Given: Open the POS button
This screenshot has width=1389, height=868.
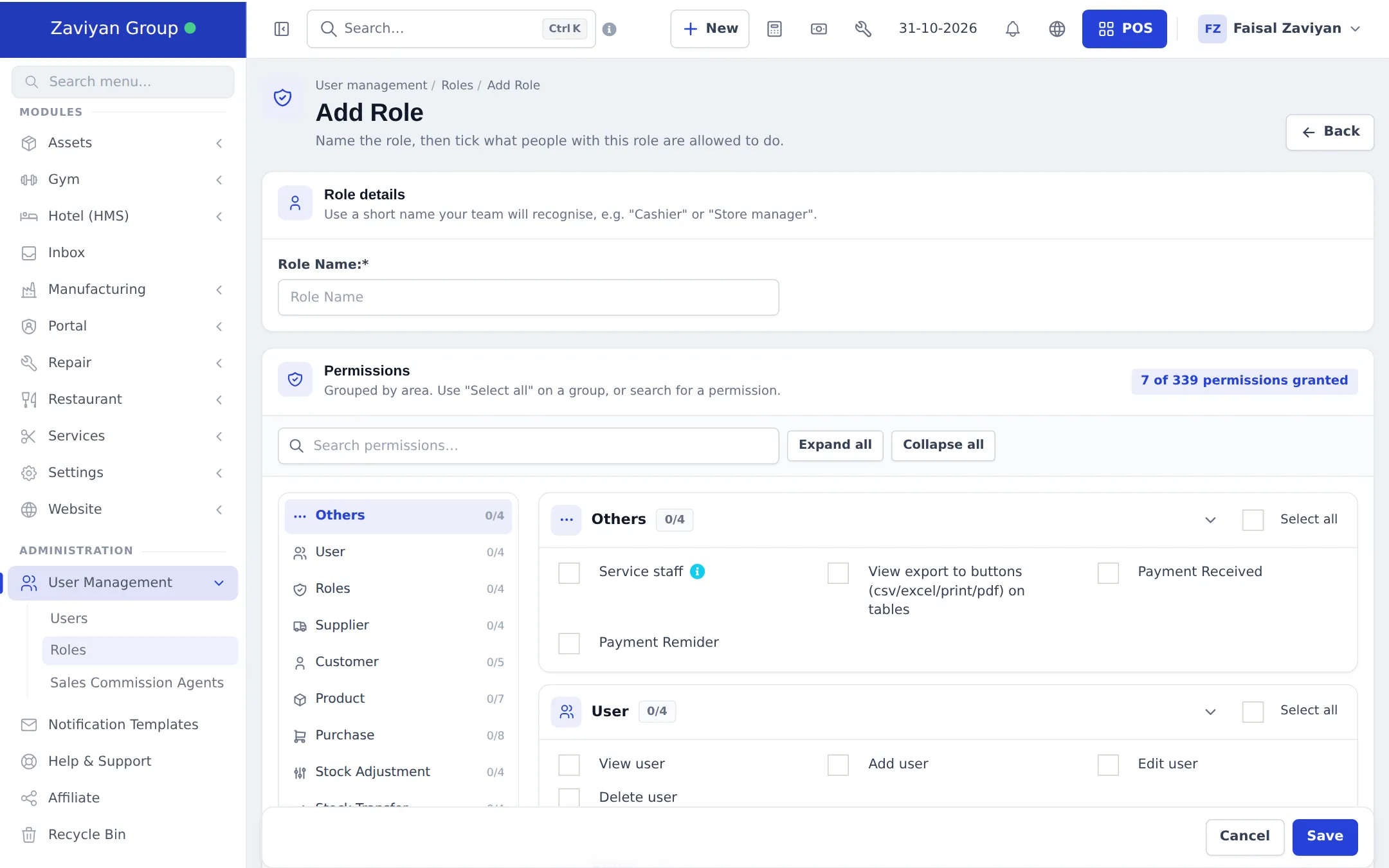Looking at the screenshot, I should (x=1124, y=29).
